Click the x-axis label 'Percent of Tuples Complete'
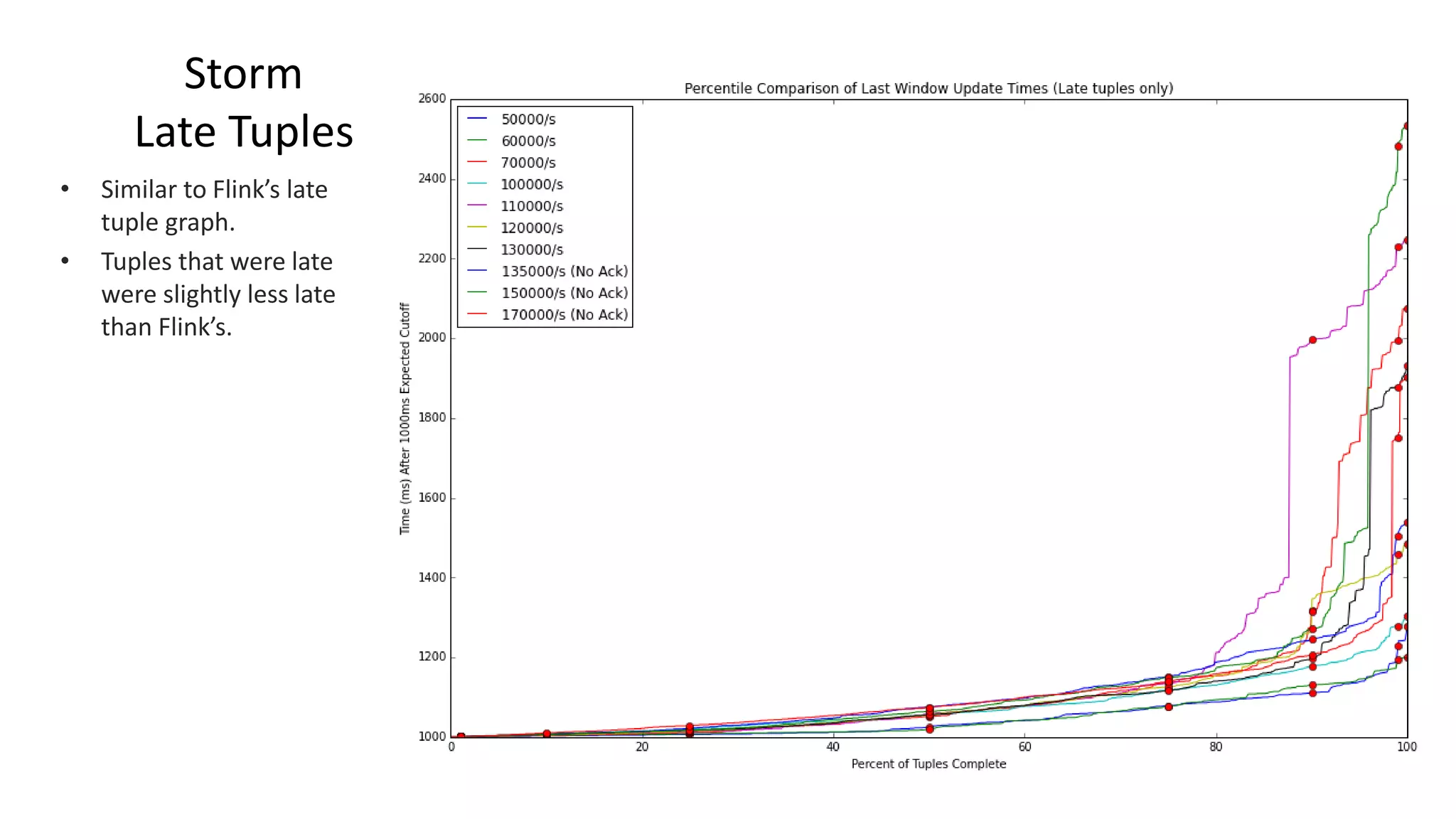Image resolution: width=1456 pixels, height=819 pixels. [928, 764]
